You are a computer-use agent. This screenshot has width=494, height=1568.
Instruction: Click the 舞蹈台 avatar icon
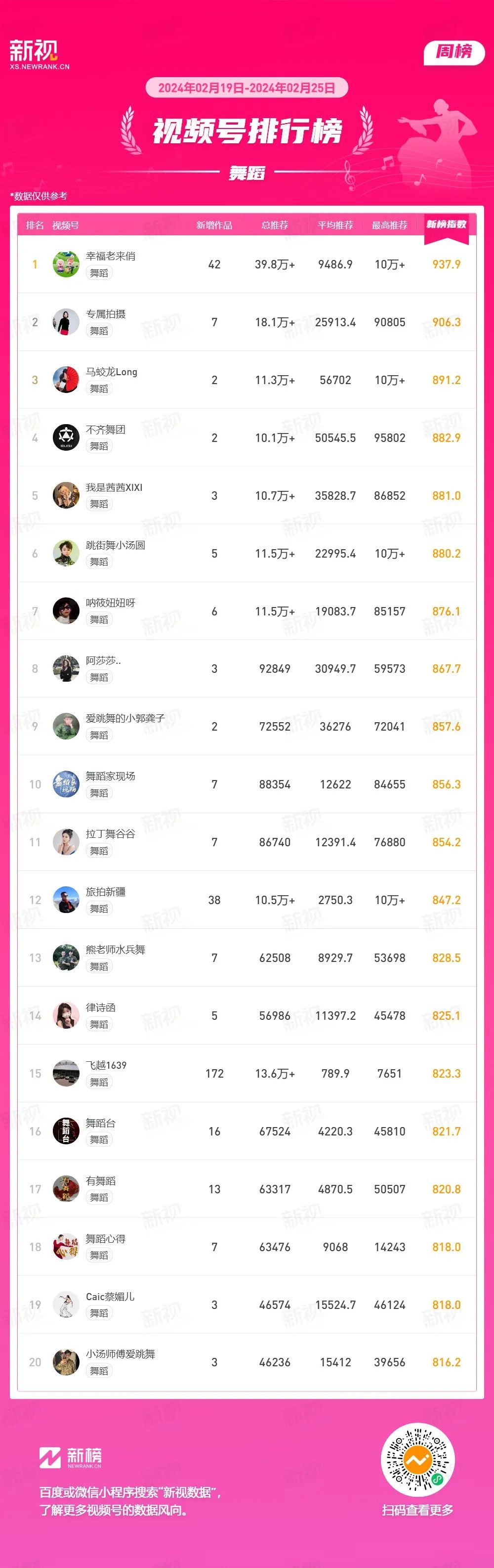coord(66,1132)
